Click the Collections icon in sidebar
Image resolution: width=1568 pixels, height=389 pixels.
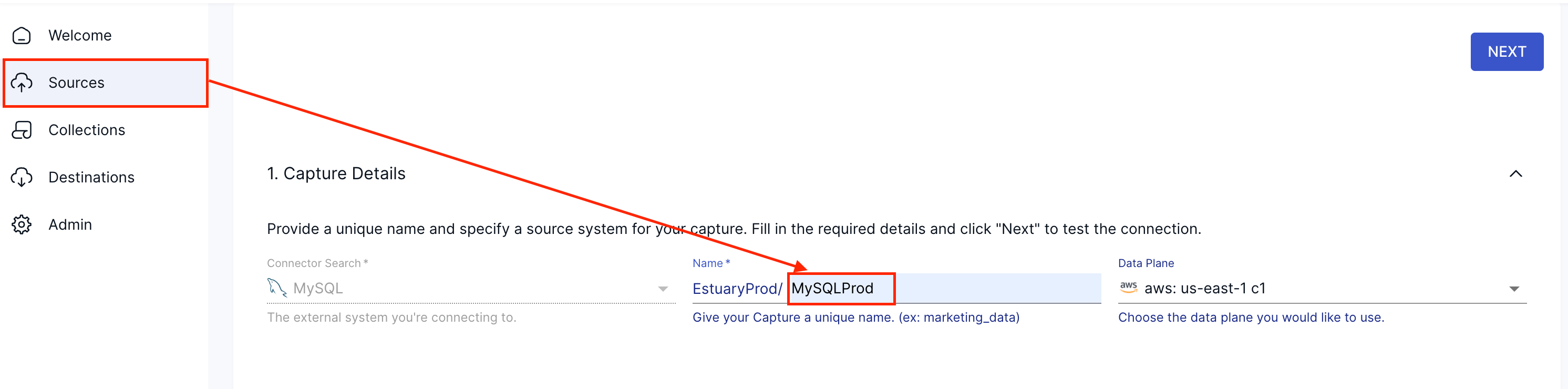point(22,130)
